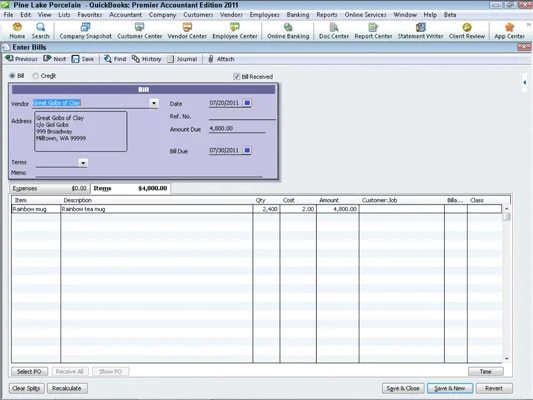Image resolution: width=533 pixels, height=400 pixels.
Task: Open the Home icon in toolbar
Action: coord(17,31)
